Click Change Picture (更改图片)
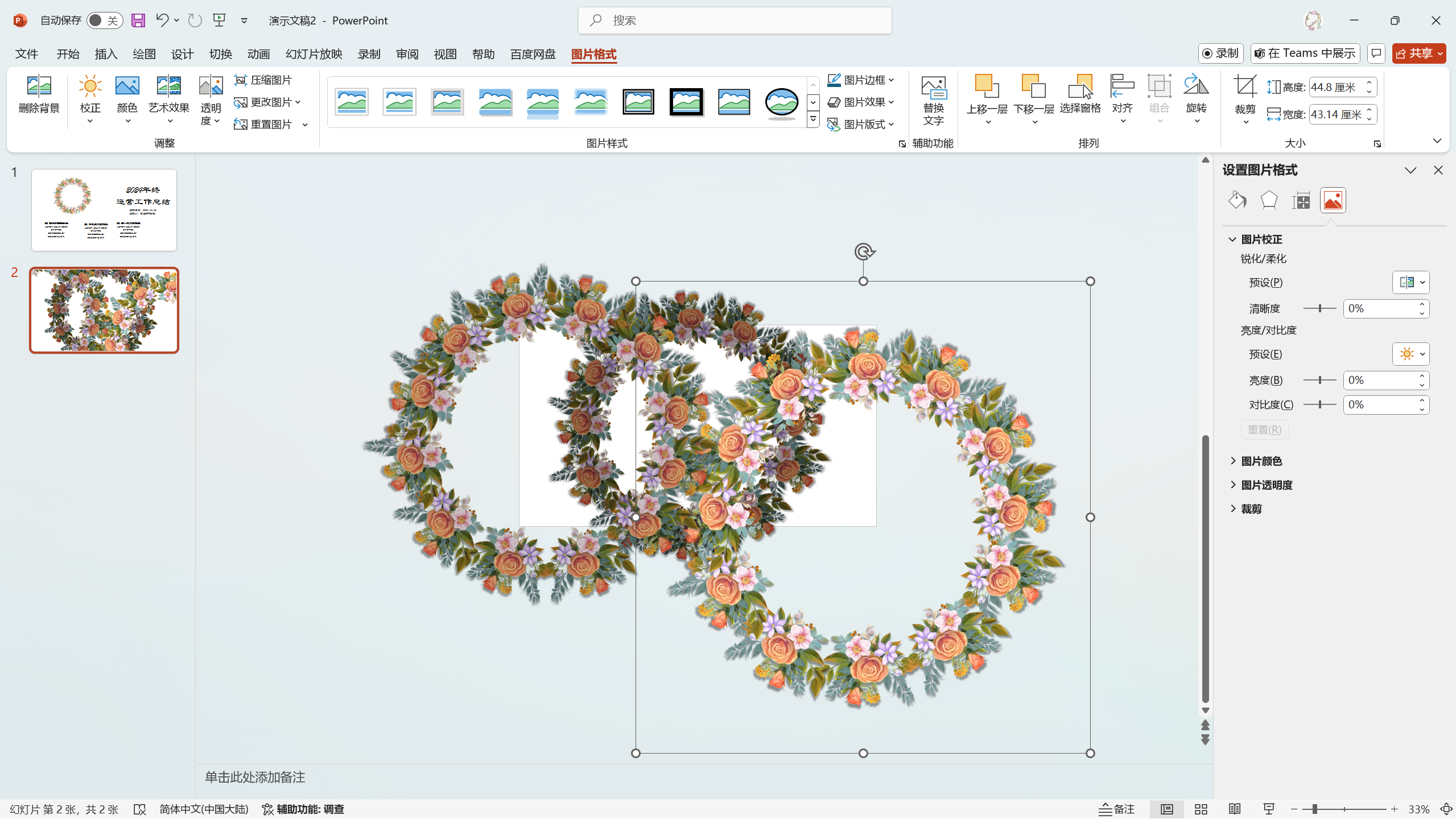Viewport: 1456px width, 819px height. [267, 102]
